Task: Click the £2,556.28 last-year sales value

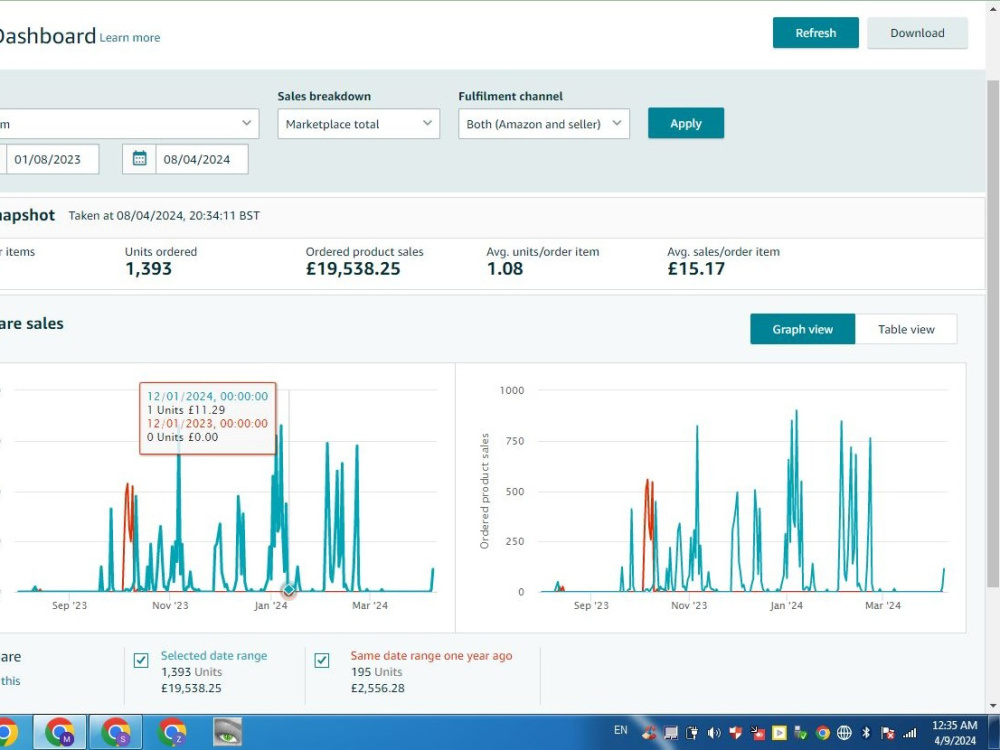Action: (378, 688)
